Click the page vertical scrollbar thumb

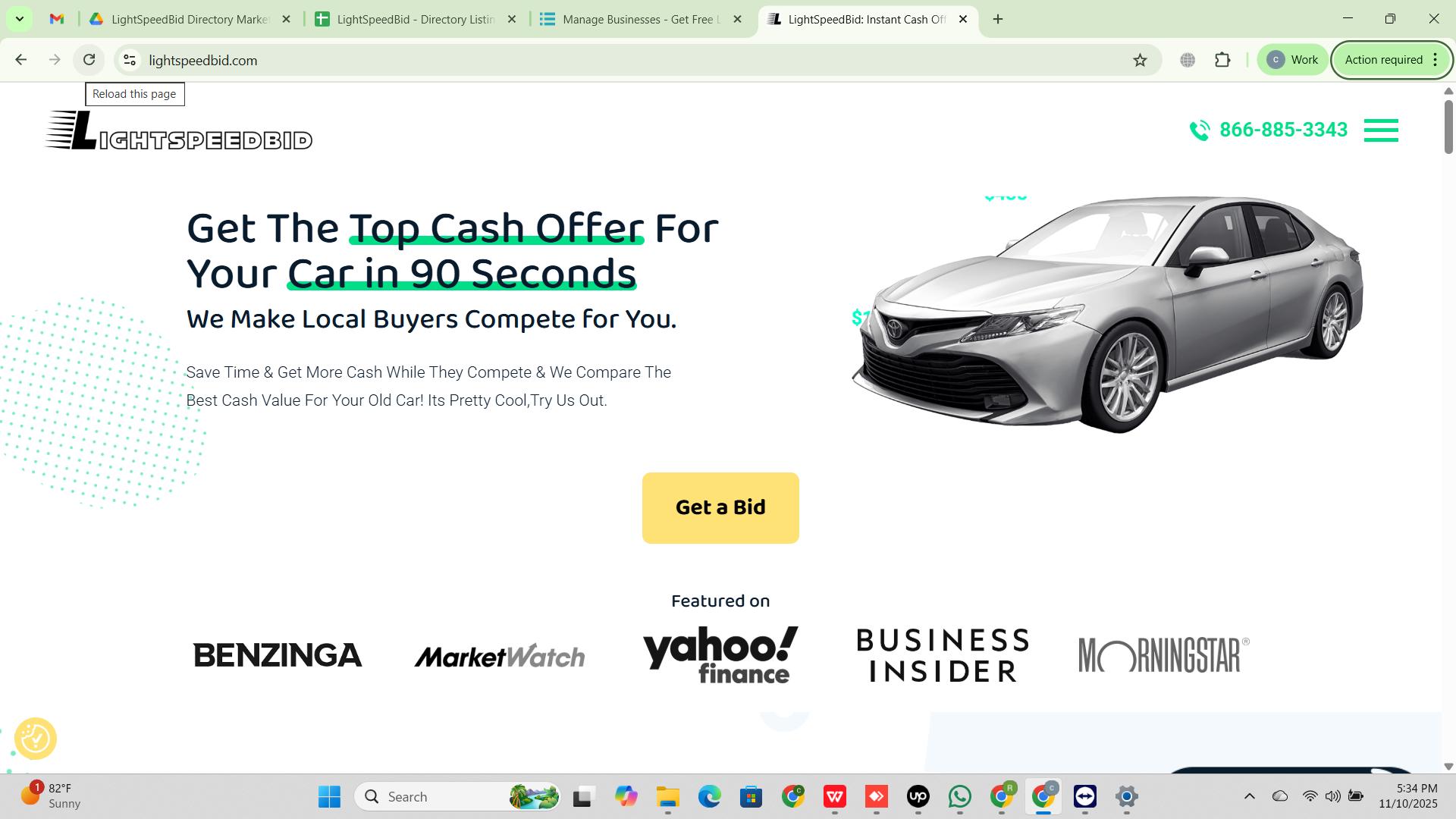(1448, 126)
